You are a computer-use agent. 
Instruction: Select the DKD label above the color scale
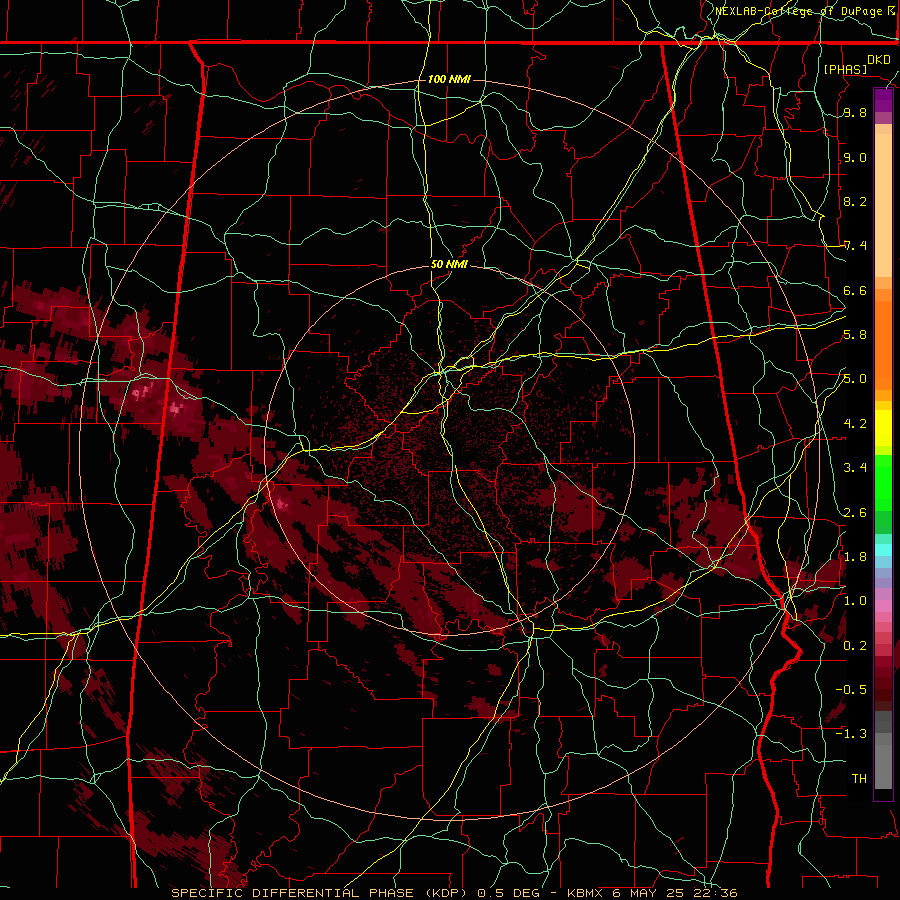(879, 59)
